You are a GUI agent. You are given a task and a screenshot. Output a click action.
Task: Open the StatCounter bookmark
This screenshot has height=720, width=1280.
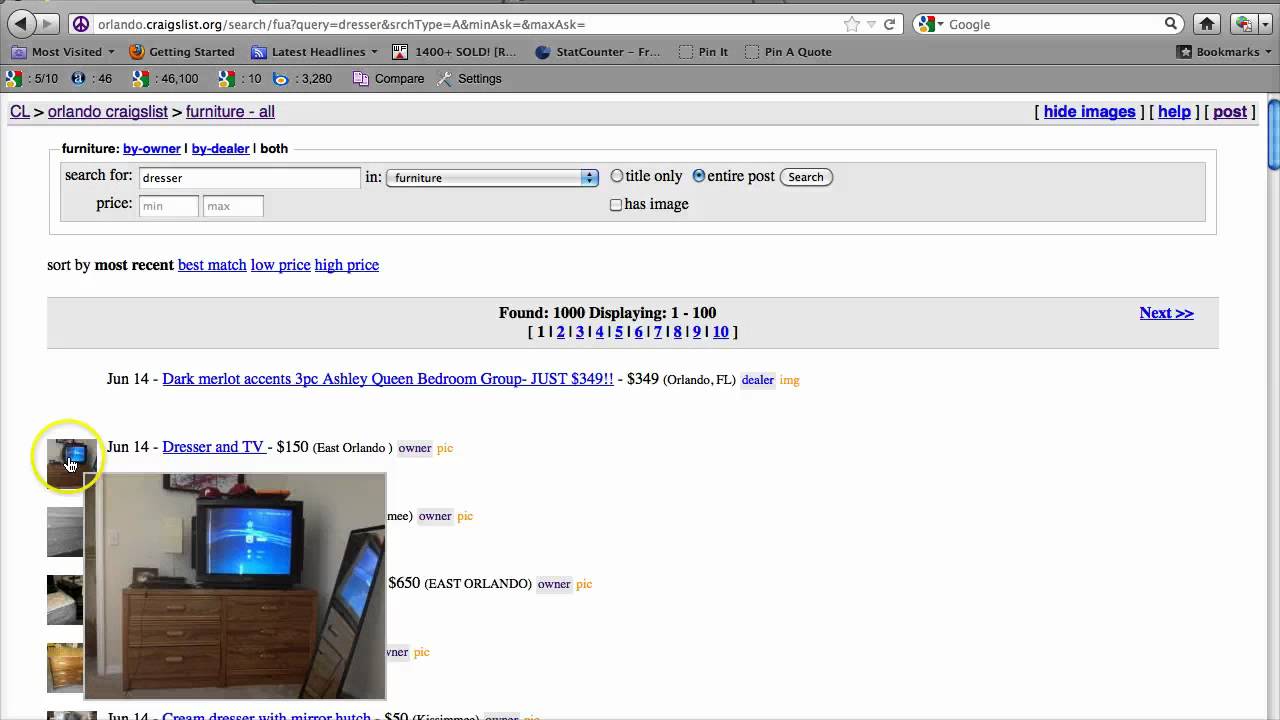598,52
